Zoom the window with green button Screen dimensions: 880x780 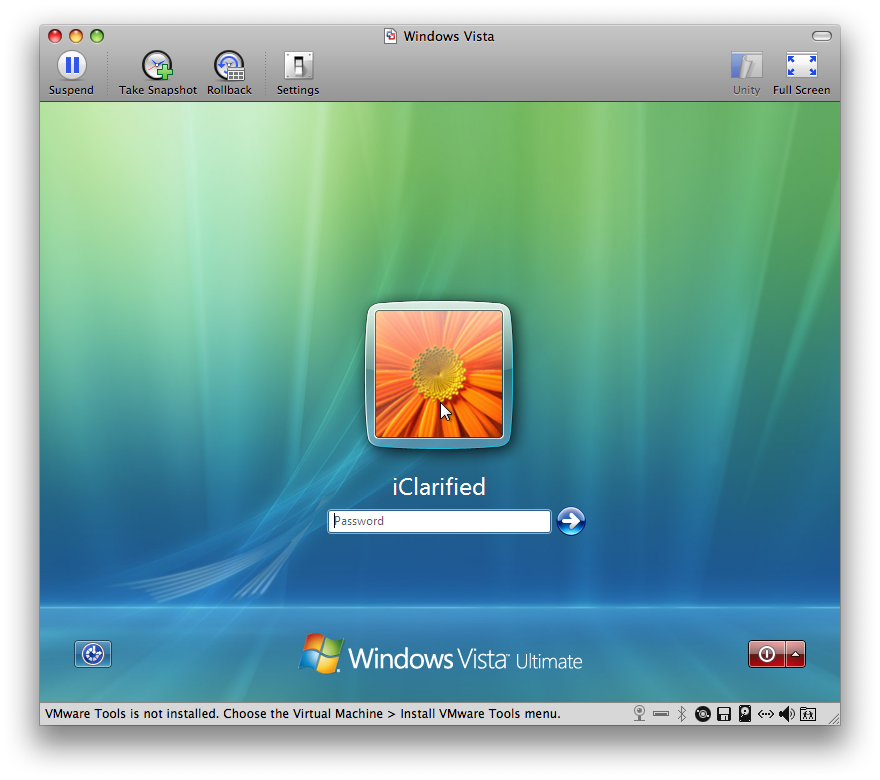[x=97, y=36]
